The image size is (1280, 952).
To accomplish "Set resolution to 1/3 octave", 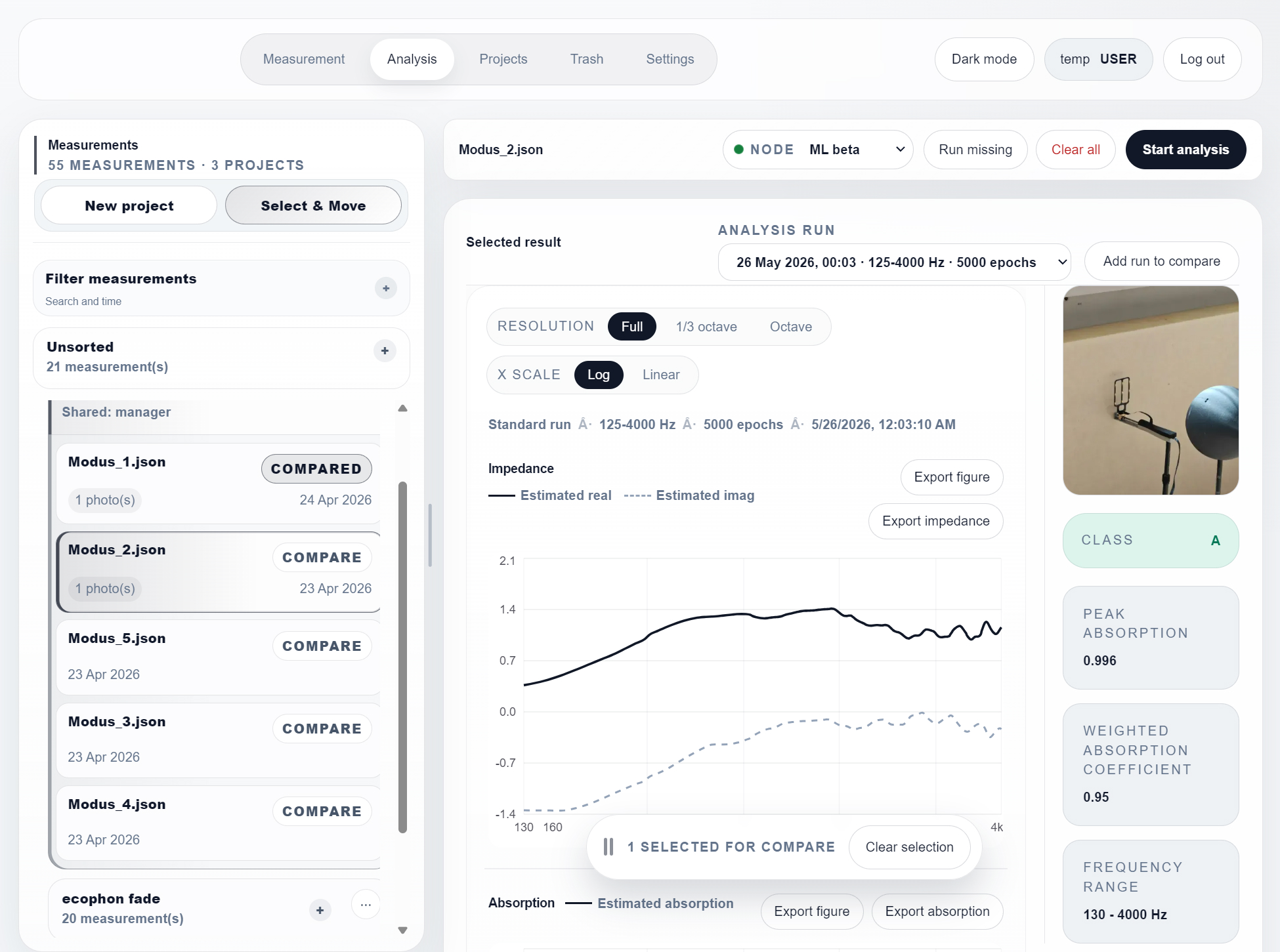I will click(x=706, y=327).
